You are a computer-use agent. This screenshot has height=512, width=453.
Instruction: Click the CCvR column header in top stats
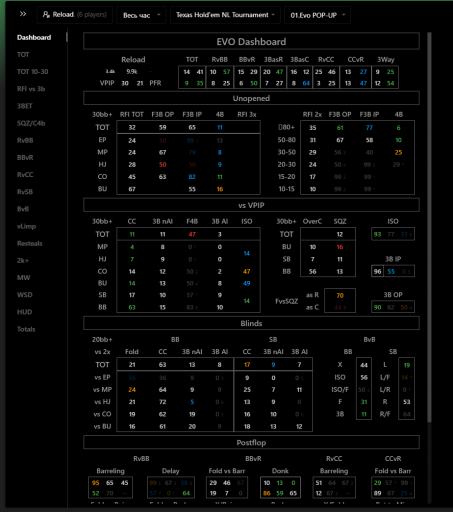tap(356, 60)
